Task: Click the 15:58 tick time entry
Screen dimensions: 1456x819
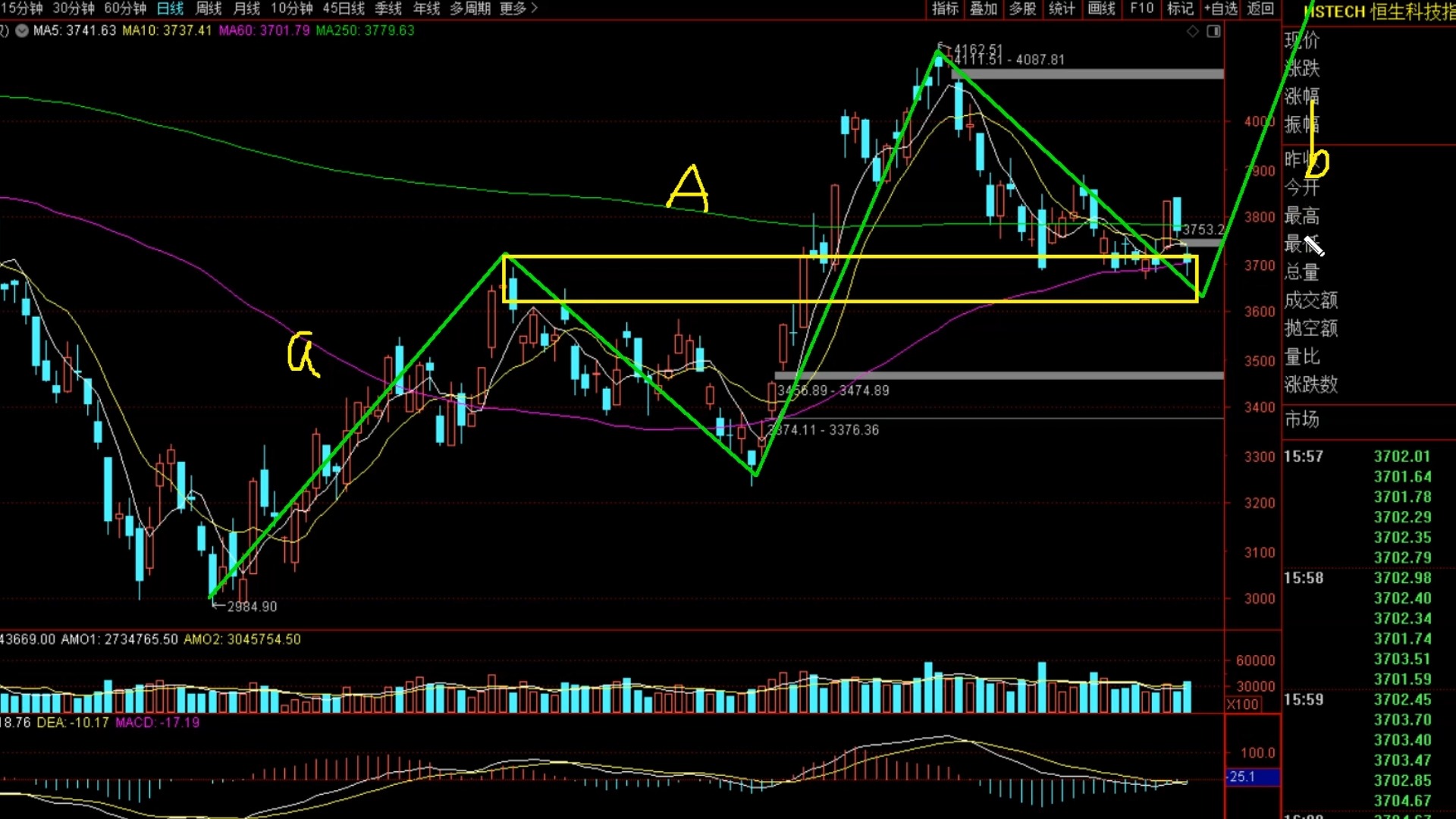Action: point(1304,578)
